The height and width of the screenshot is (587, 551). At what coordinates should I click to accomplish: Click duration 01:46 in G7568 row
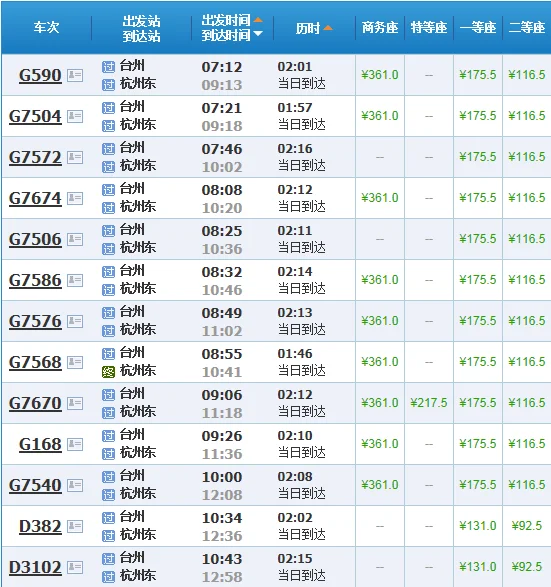[x=295, y=354]
